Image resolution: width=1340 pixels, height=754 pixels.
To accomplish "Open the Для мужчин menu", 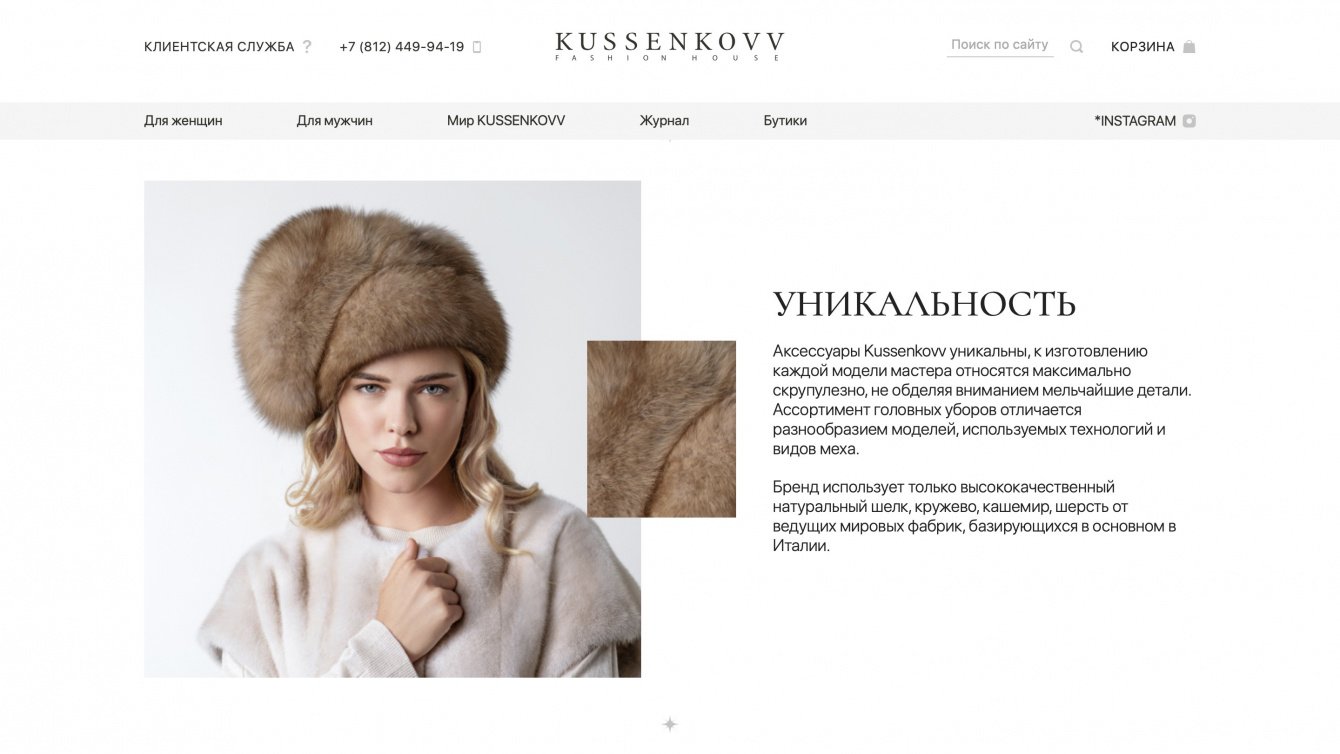I will pos(334,121).
